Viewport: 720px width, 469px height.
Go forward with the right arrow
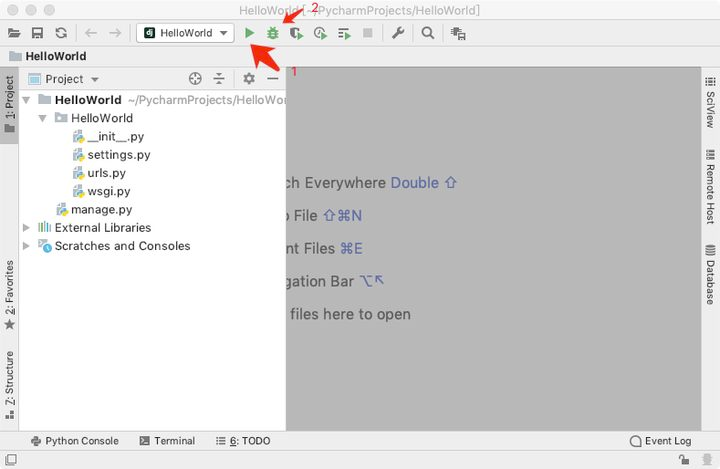115,33
